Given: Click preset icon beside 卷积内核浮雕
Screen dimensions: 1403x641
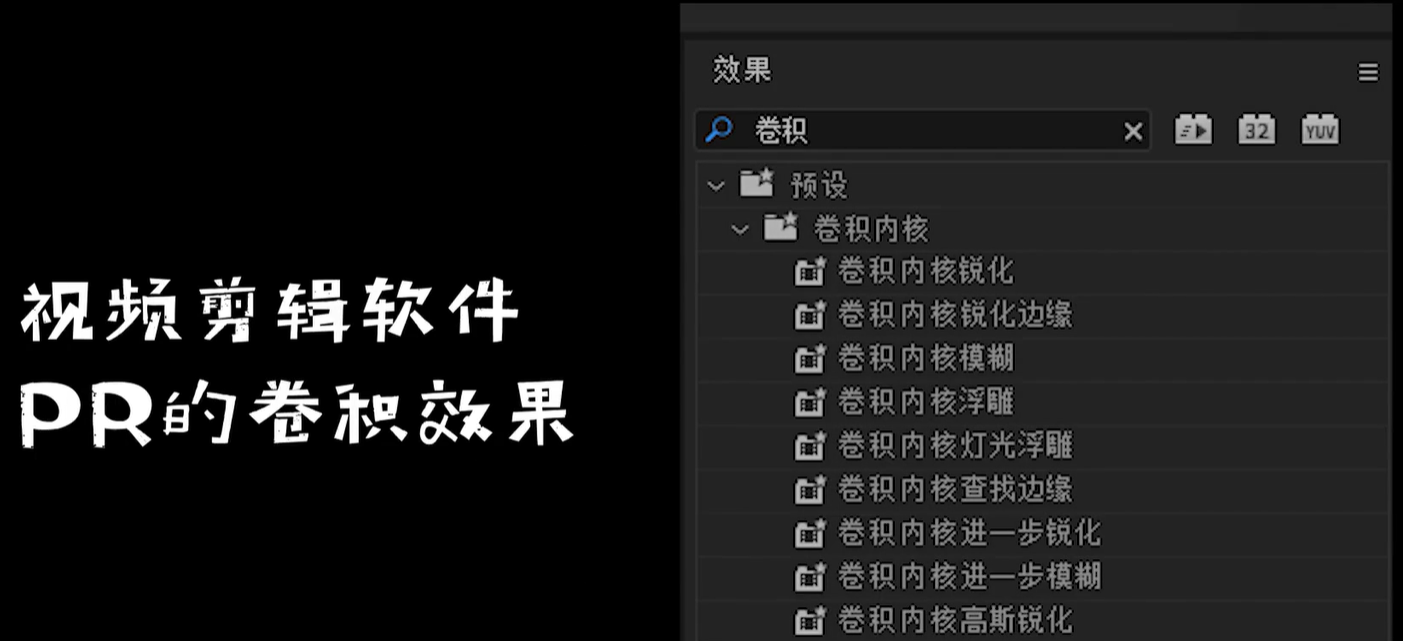Looking at the screenshot, I should pyautogui.click(x=810, y=402).
